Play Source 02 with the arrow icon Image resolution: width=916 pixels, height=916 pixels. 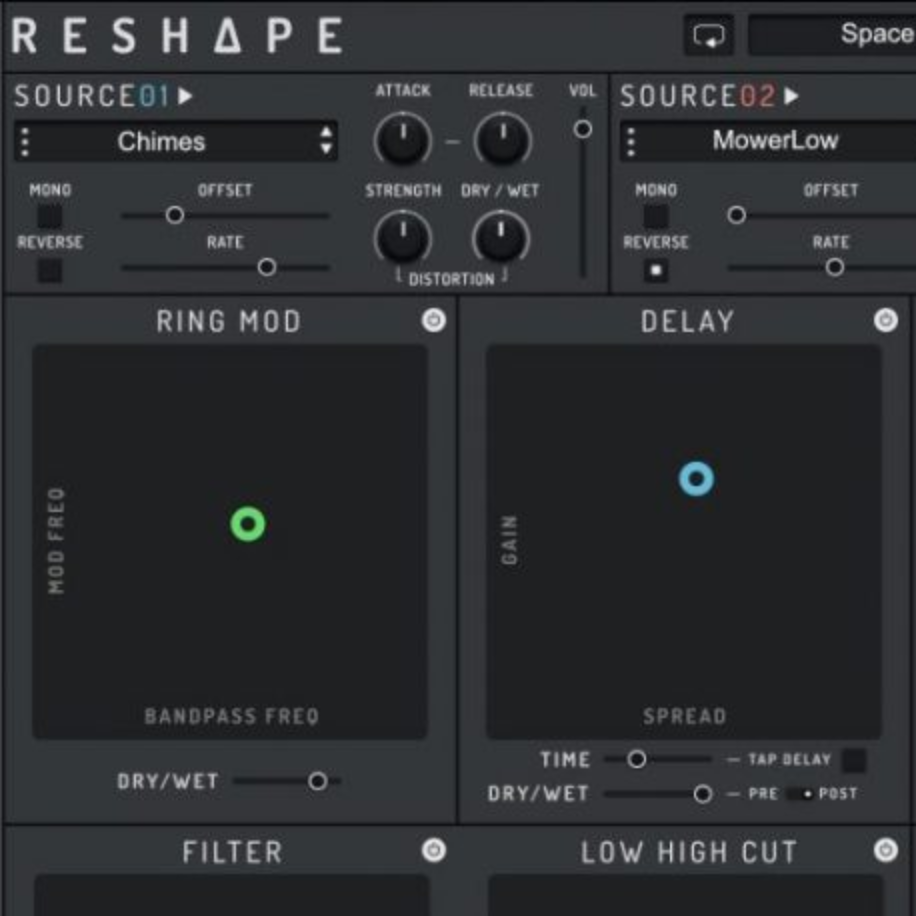click(792, 97)
